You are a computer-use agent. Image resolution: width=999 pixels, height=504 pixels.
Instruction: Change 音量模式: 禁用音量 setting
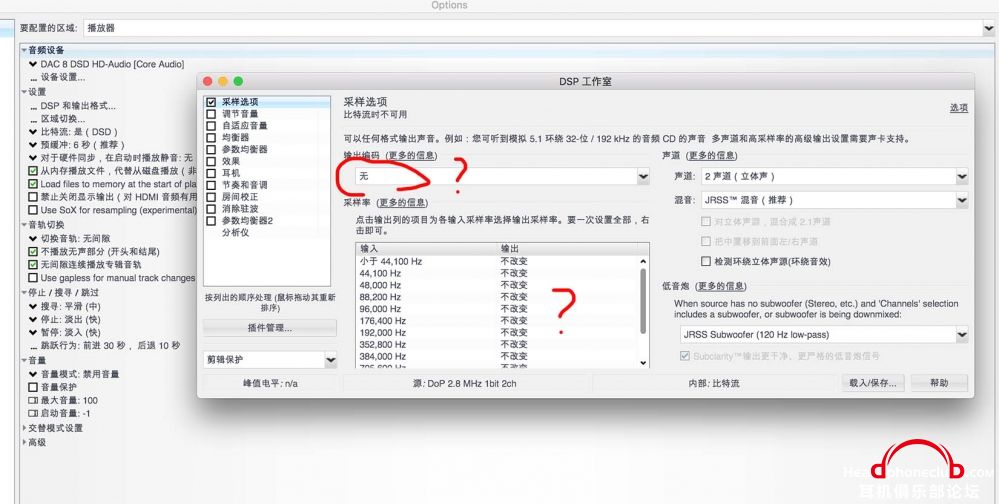[x=73, y=374]
